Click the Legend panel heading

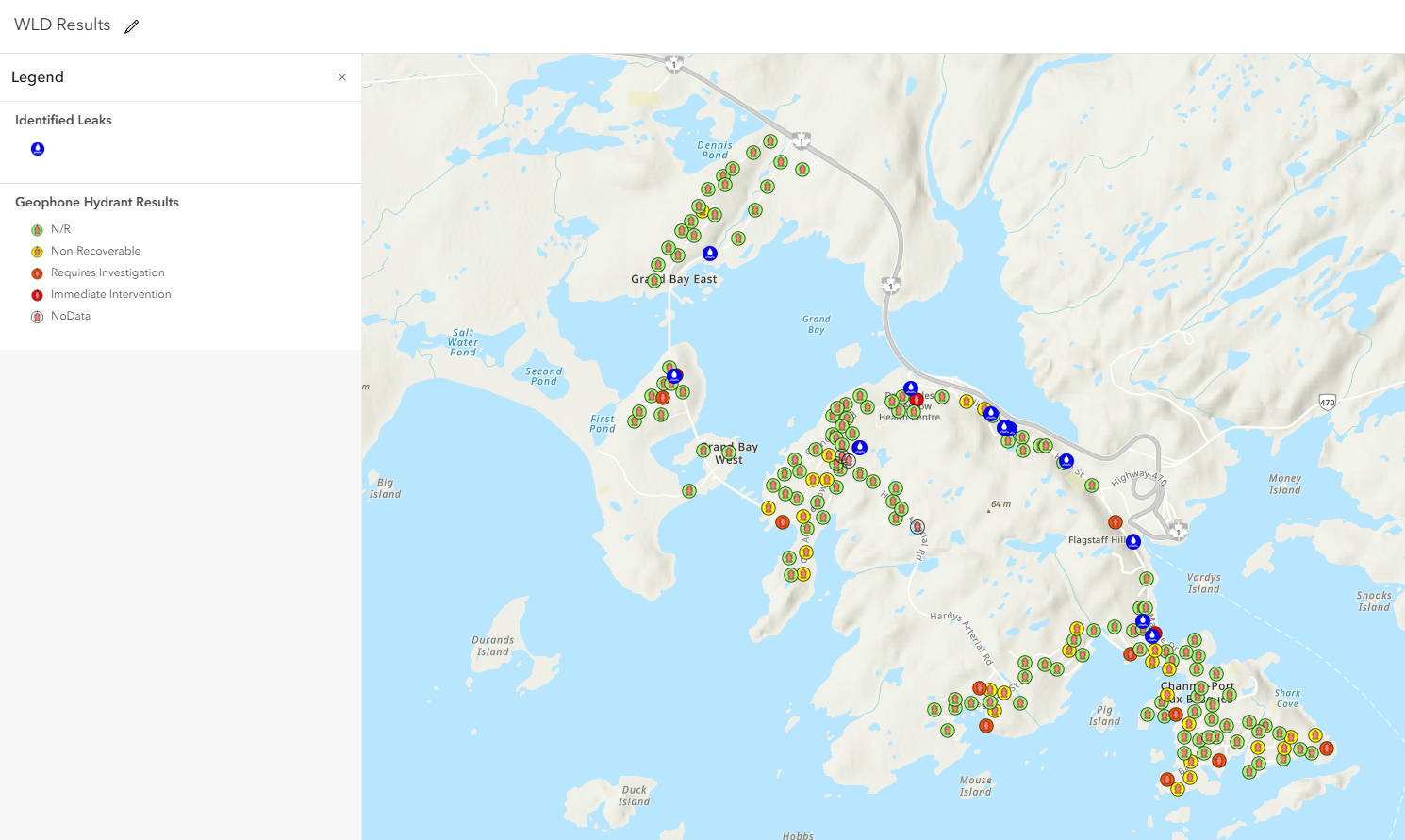[x=38, y=77]
